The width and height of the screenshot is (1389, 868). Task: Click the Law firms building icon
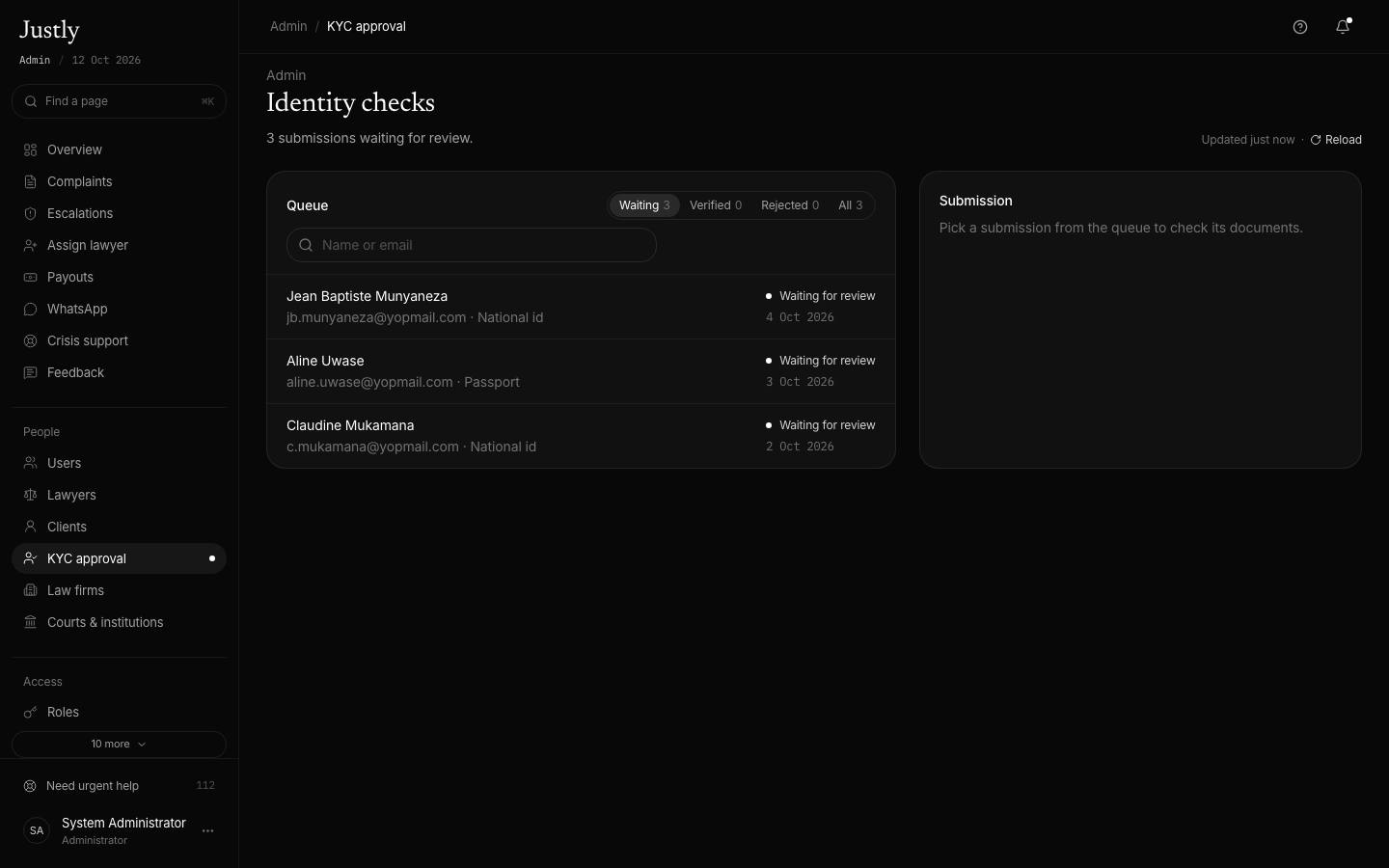[30, 590]
